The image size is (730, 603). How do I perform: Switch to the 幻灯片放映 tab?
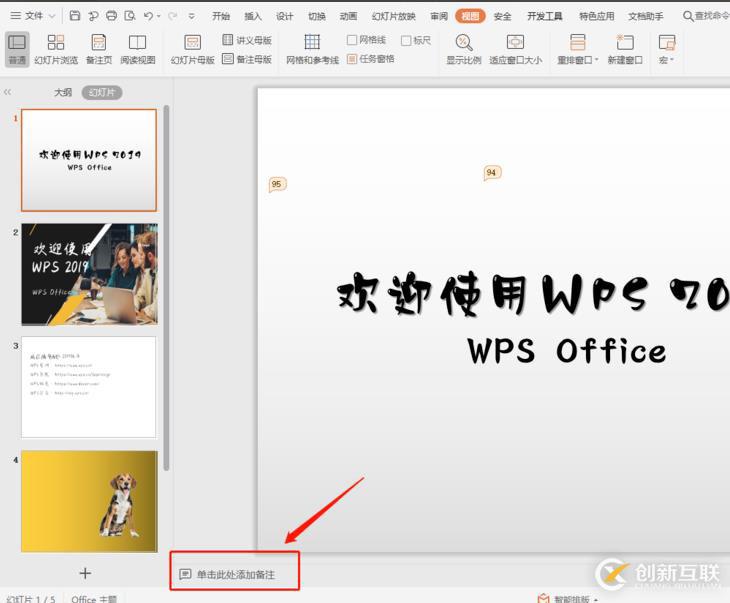[x=393, y=16]
